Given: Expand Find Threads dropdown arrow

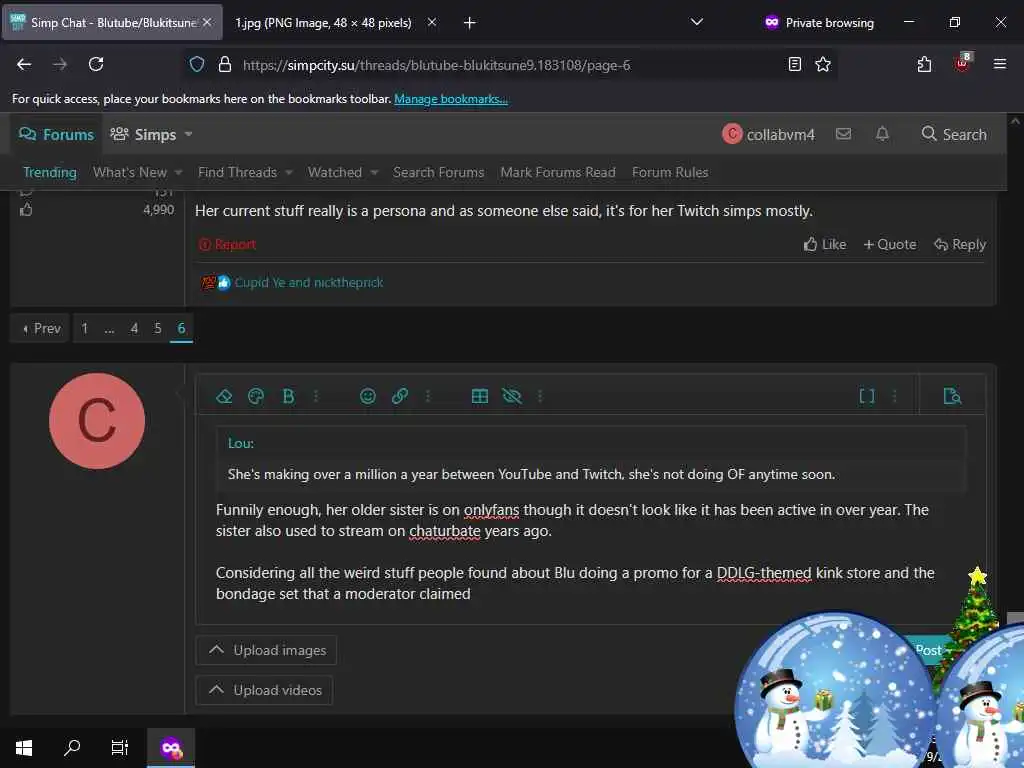Looking at the screenshot, I should click(x=289, y=172).
